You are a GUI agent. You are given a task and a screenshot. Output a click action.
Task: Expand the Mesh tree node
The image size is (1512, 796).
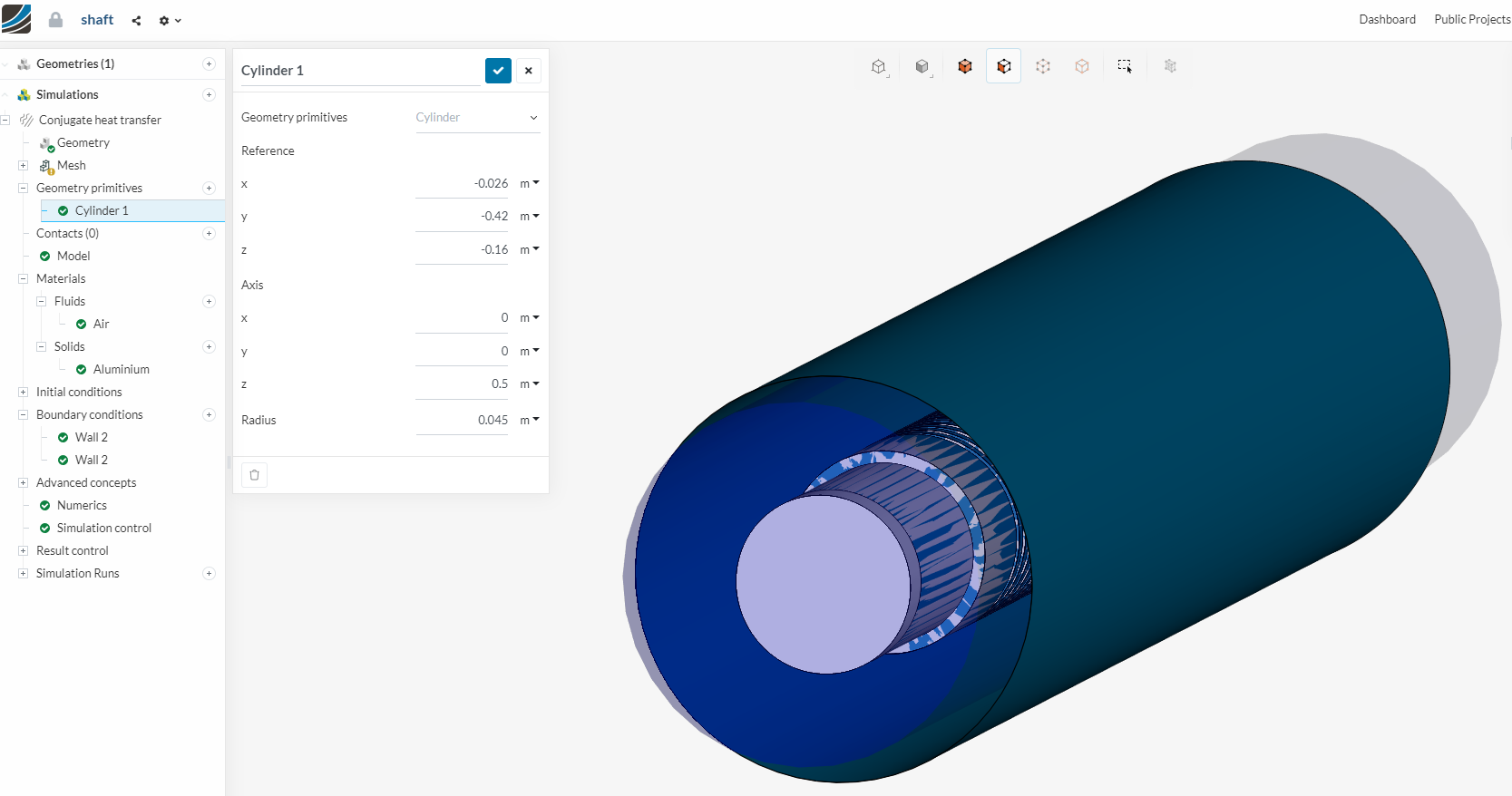(23, 165)
